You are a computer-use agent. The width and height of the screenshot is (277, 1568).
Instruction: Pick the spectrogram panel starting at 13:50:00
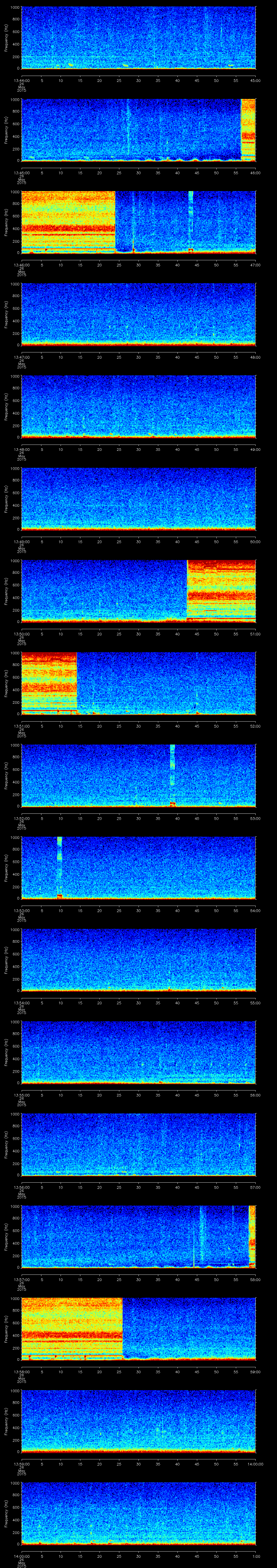pyautogui.click(x=138, y=591)
